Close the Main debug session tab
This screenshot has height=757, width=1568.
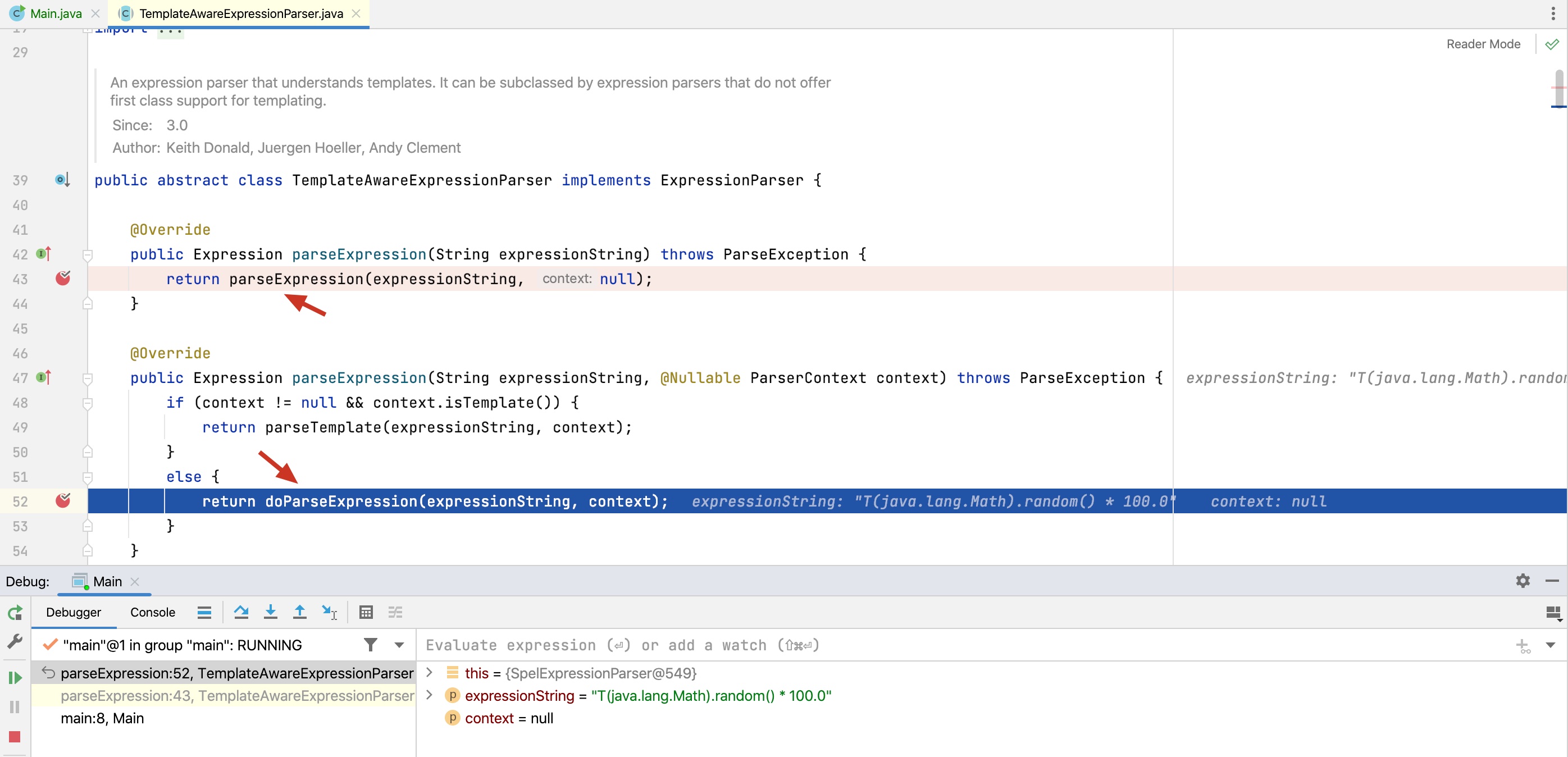coord(135,581)
